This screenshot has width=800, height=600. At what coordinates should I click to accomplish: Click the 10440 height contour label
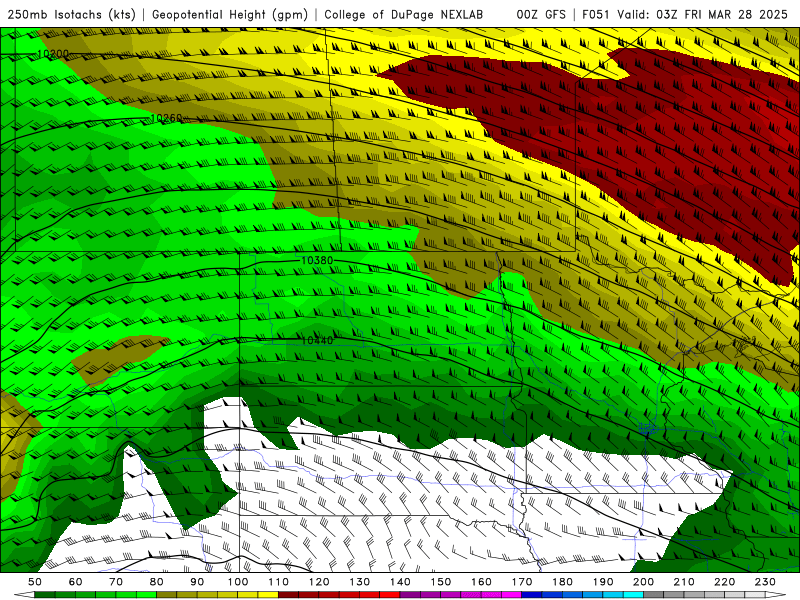click(317, 340)
